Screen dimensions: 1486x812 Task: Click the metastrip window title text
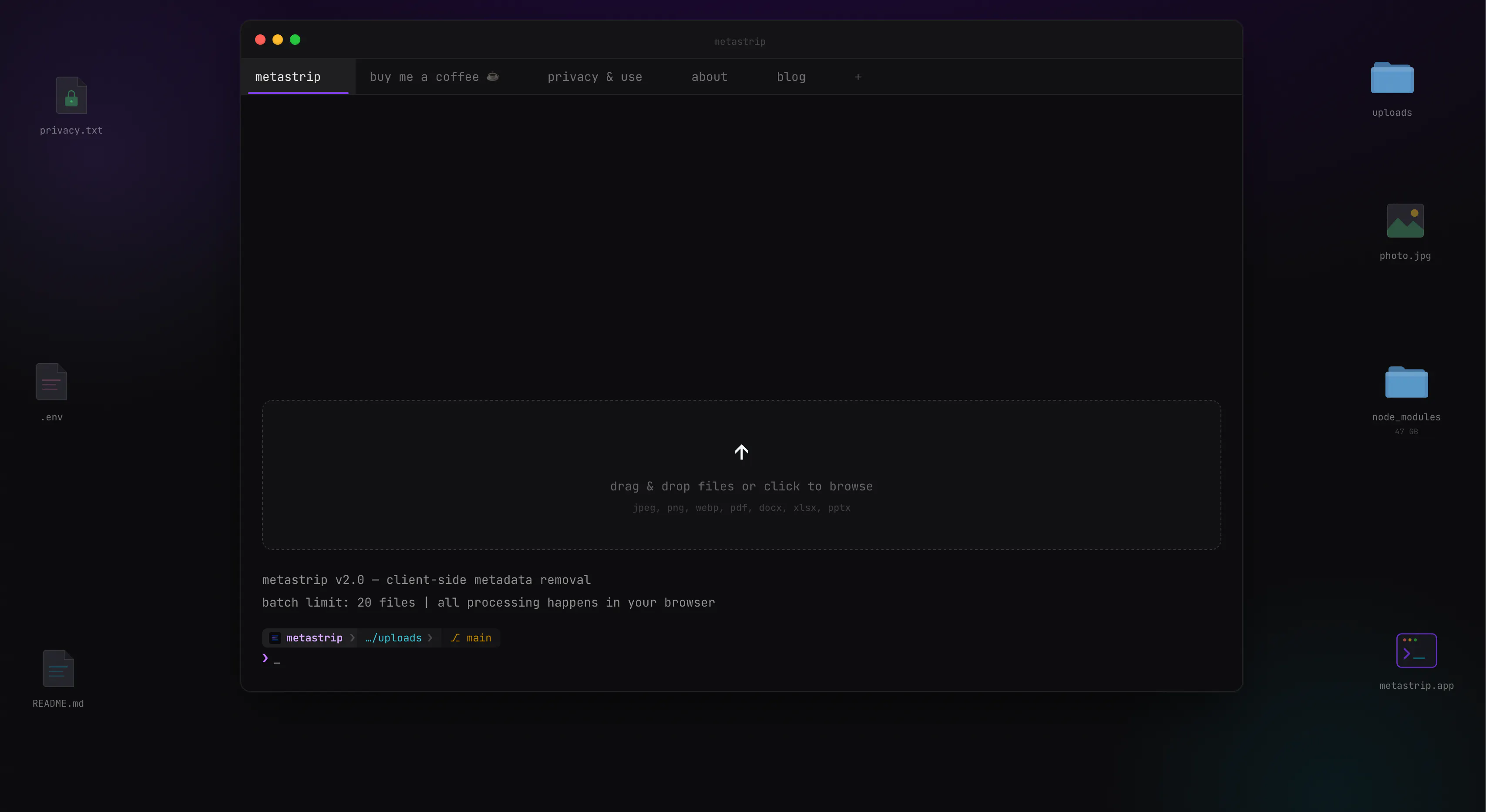pos(740,41)
